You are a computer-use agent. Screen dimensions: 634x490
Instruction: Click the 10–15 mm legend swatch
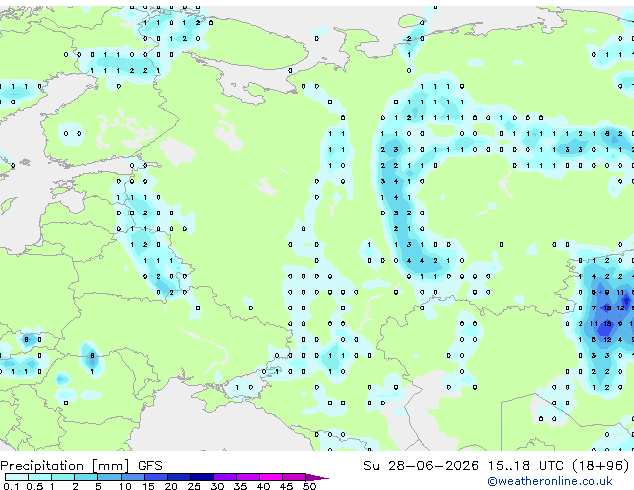click(x=132, y=477)
